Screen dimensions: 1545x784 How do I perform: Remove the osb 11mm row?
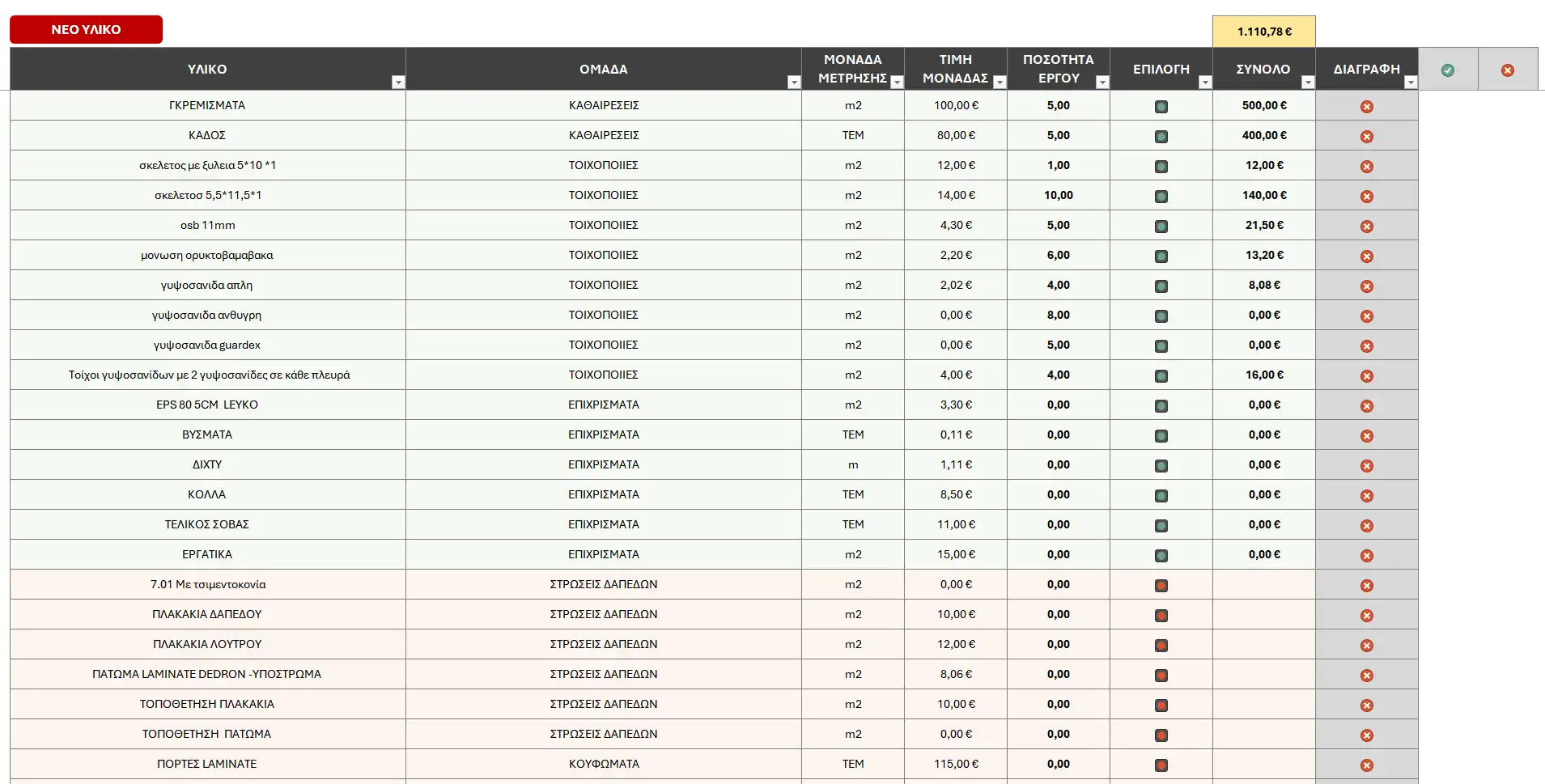1366,227
